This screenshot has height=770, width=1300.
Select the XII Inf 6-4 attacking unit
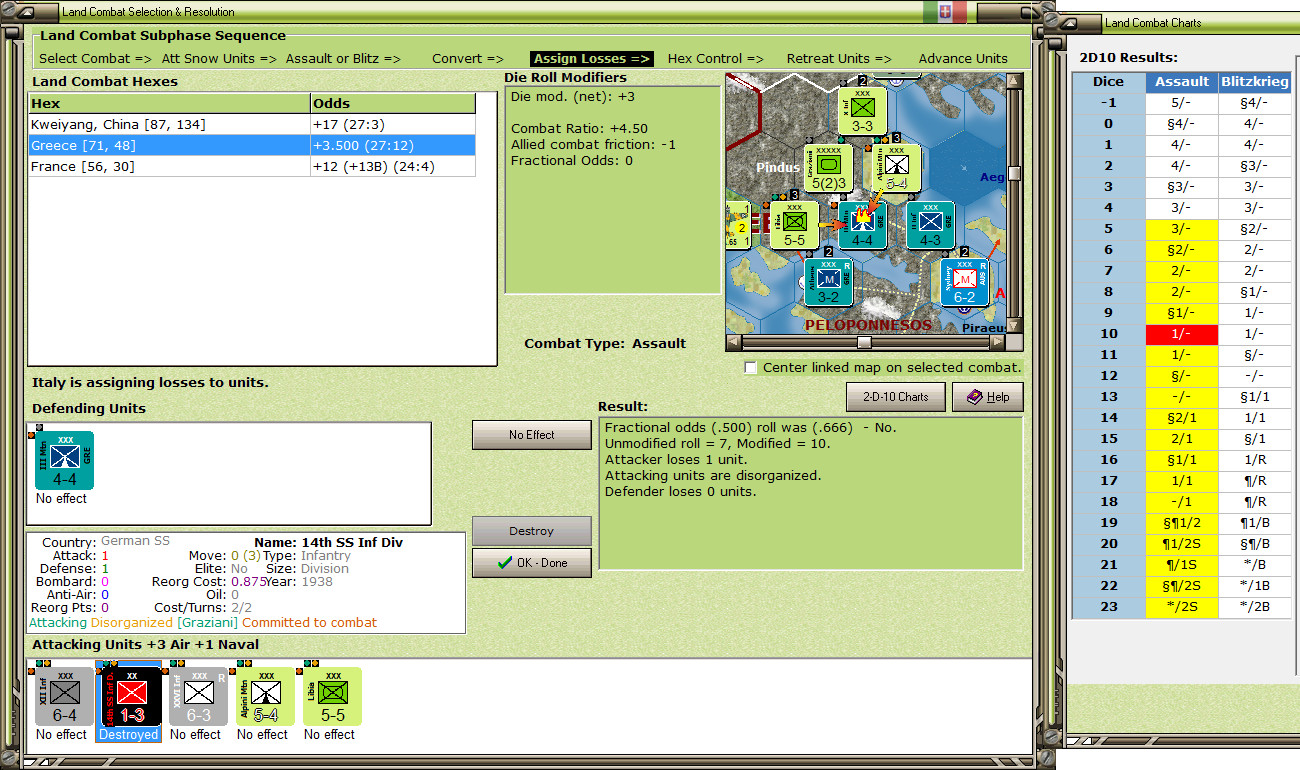point(64,696)
